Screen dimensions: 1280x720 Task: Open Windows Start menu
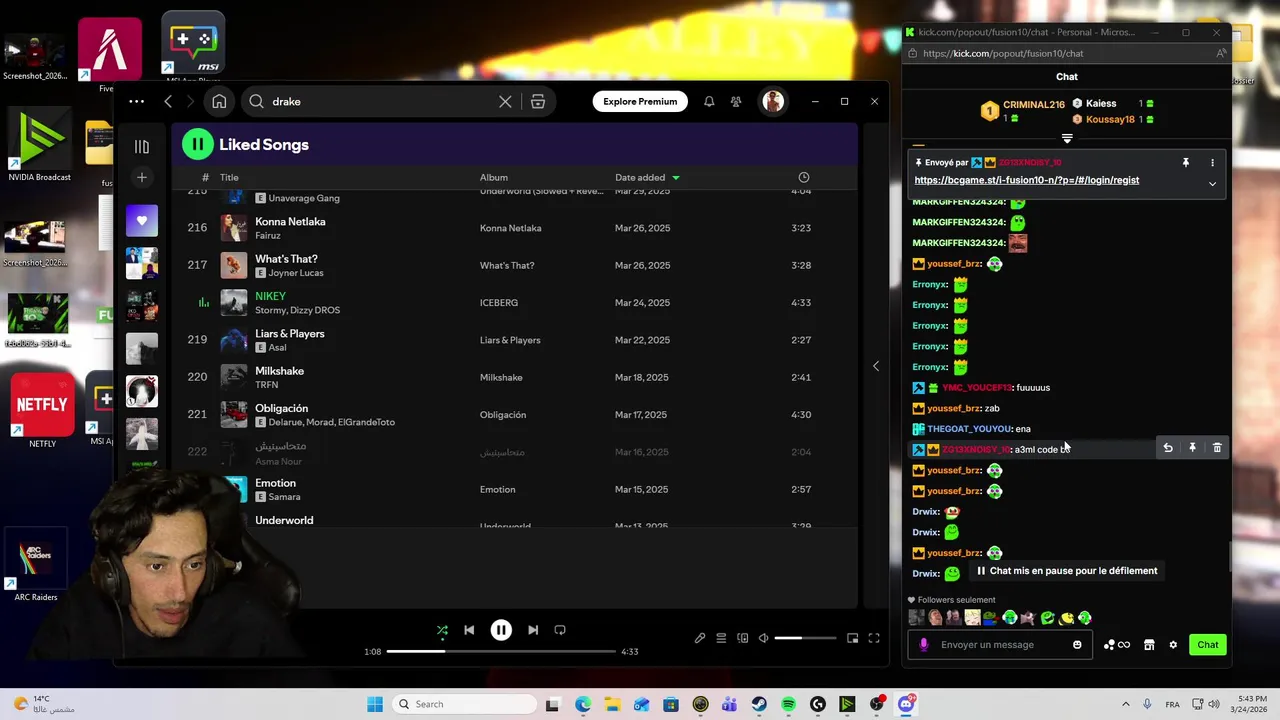[x=375, y=704]
